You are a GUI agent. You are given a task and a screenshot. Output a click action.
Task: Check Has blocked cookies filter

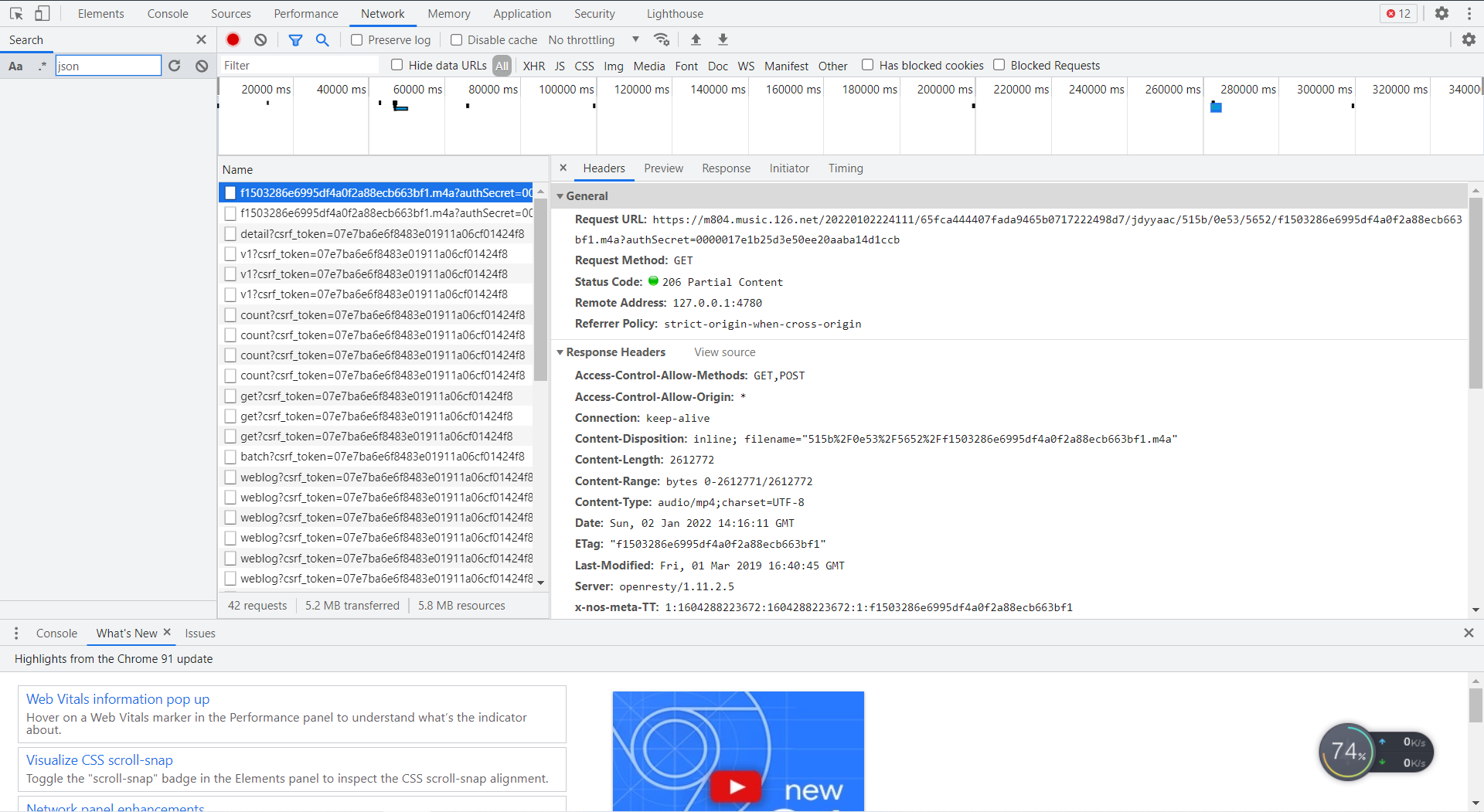pos(867,65)
